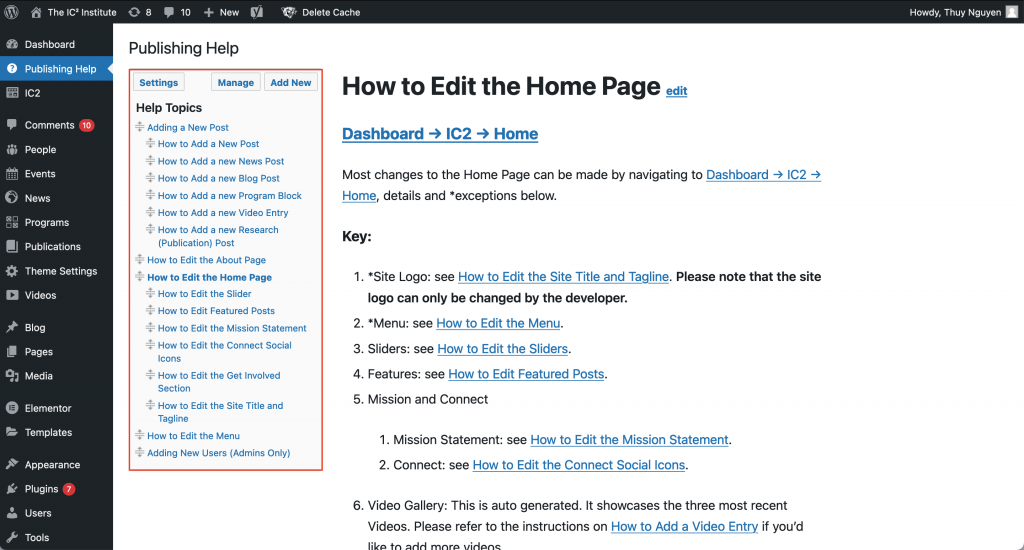Select How to Add a new Research (Publication) Post topic
This screenshot has height=550, width=1024.
point(218,236)
